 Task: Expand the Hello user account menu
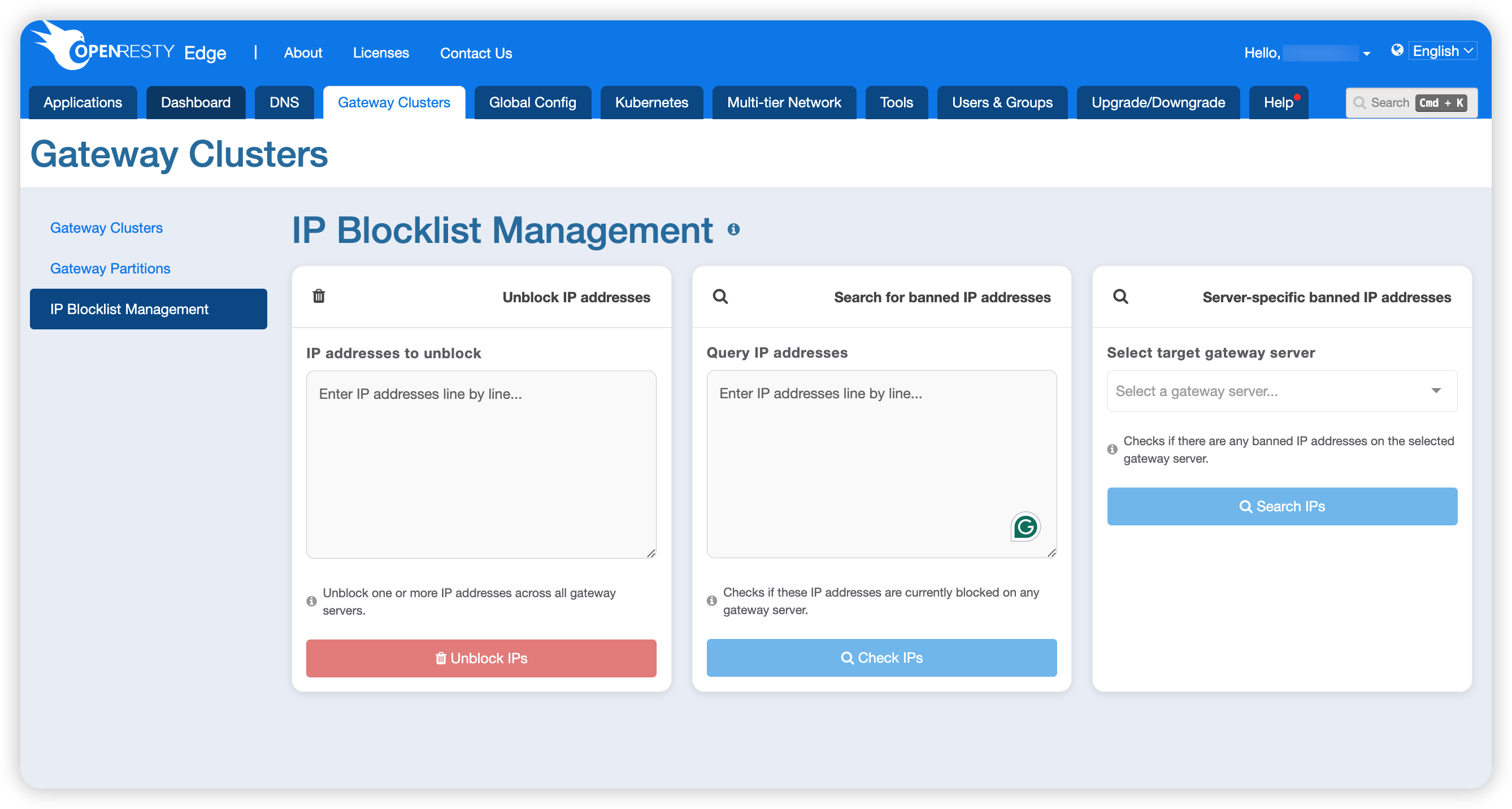coord(1366,54)
